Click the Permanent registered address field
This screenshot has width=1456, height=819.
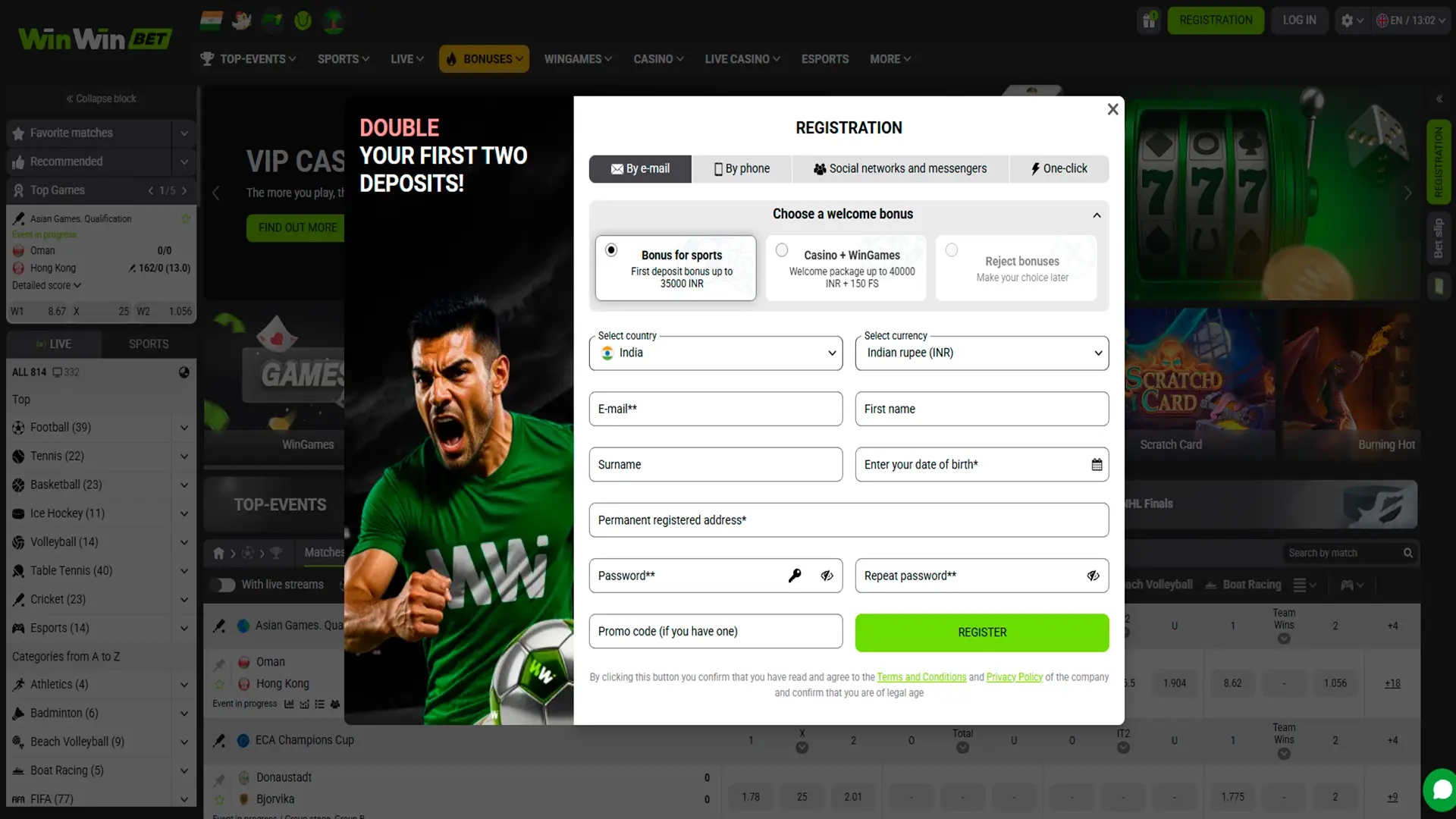pyautogui.click(x=849, y=520)
